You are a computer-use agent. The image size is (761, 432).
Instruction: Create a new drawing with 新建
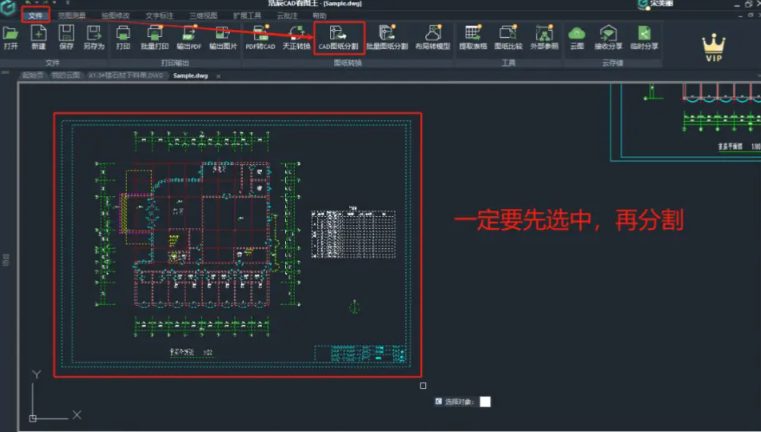(38, 38)
